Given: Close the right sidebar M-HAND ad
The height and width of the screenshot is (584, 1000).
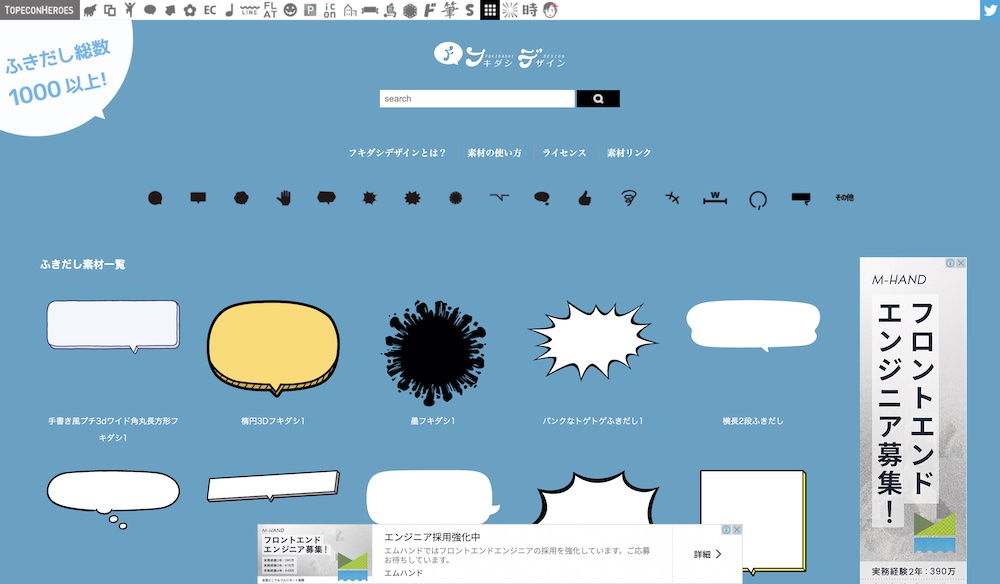Looking at the screenshot, I should [x=961, y=263].
